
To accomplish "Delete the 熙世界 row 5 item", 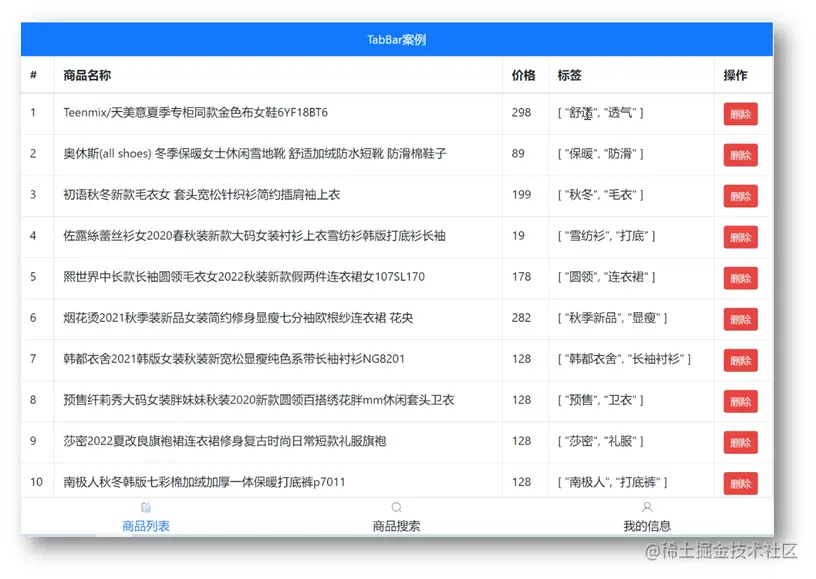I will point(740,278).
